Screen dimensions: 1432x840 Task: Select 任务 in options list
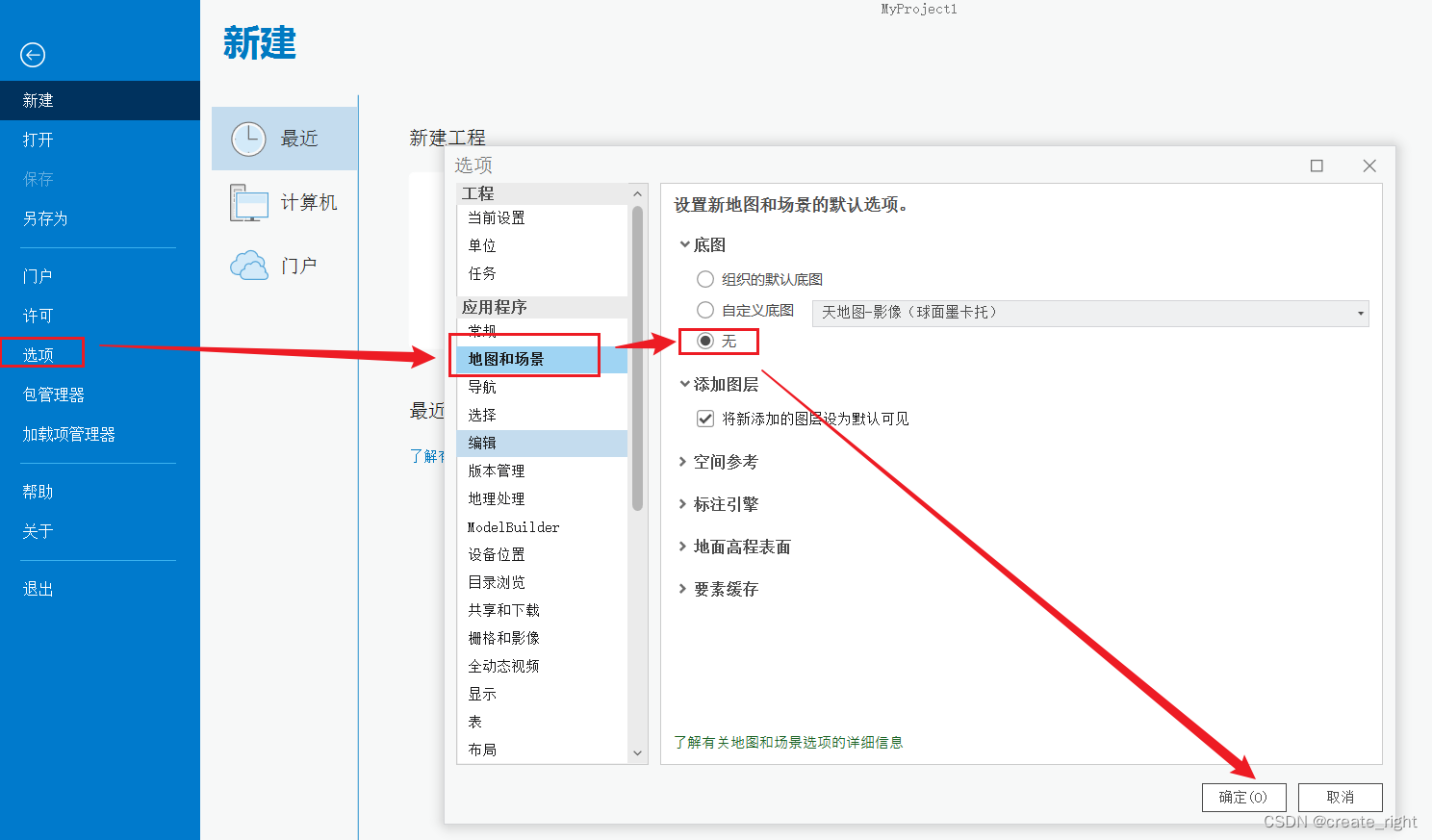click(543, 274)
